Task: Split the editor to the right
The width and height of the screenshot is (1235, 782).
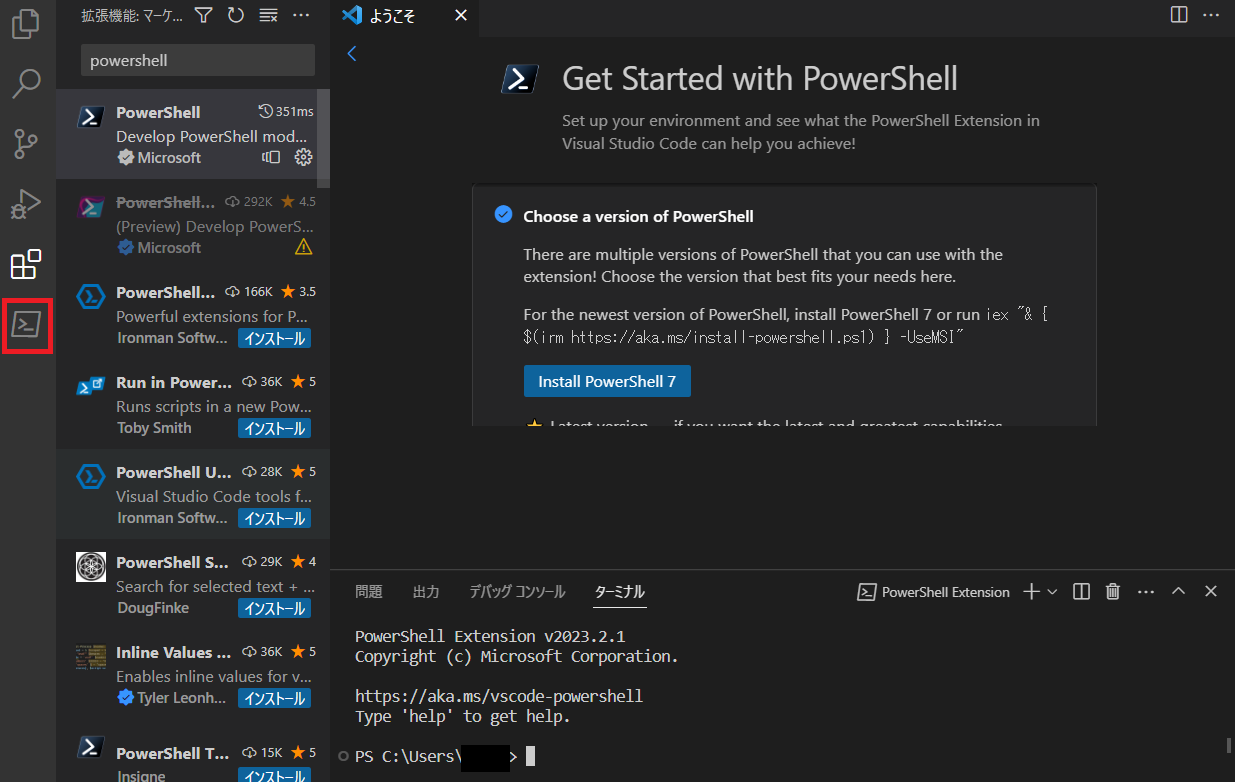Action: (1179, 15)
